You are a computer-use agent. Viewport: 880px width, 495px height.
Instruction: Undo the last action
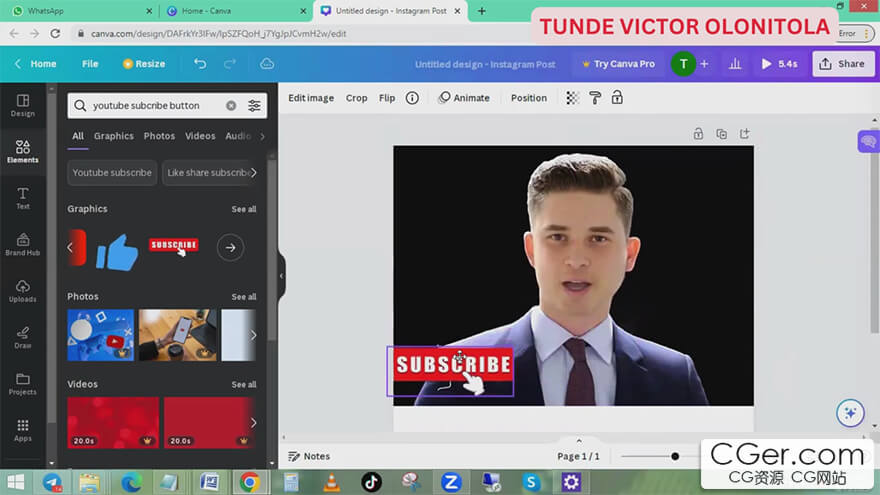[x=200, y=64]
